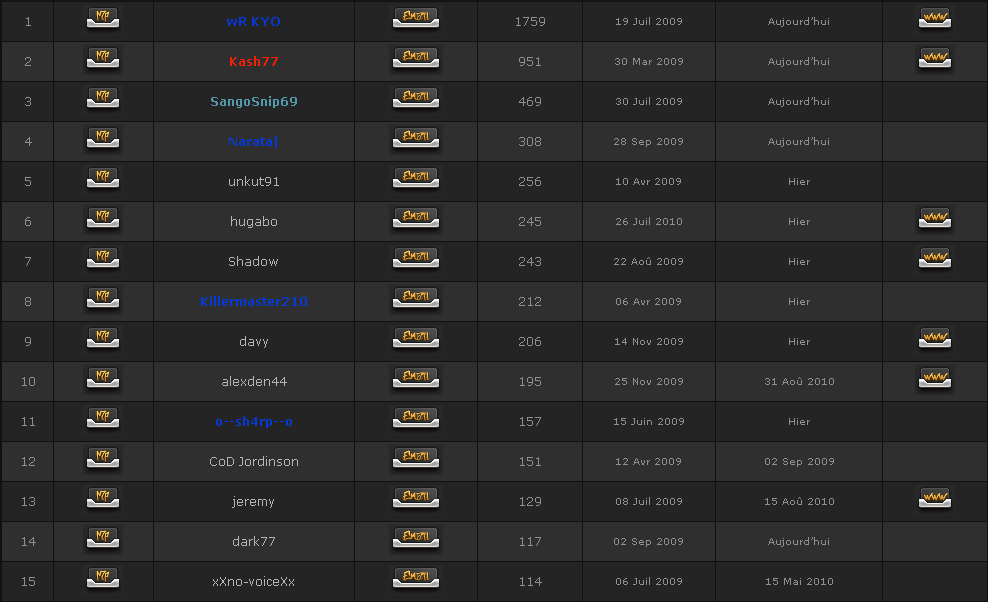The width and height of the screenshot is (988, 602).
Task: Open the WWW website icon for wR KYO
Action: coord(934,19)
